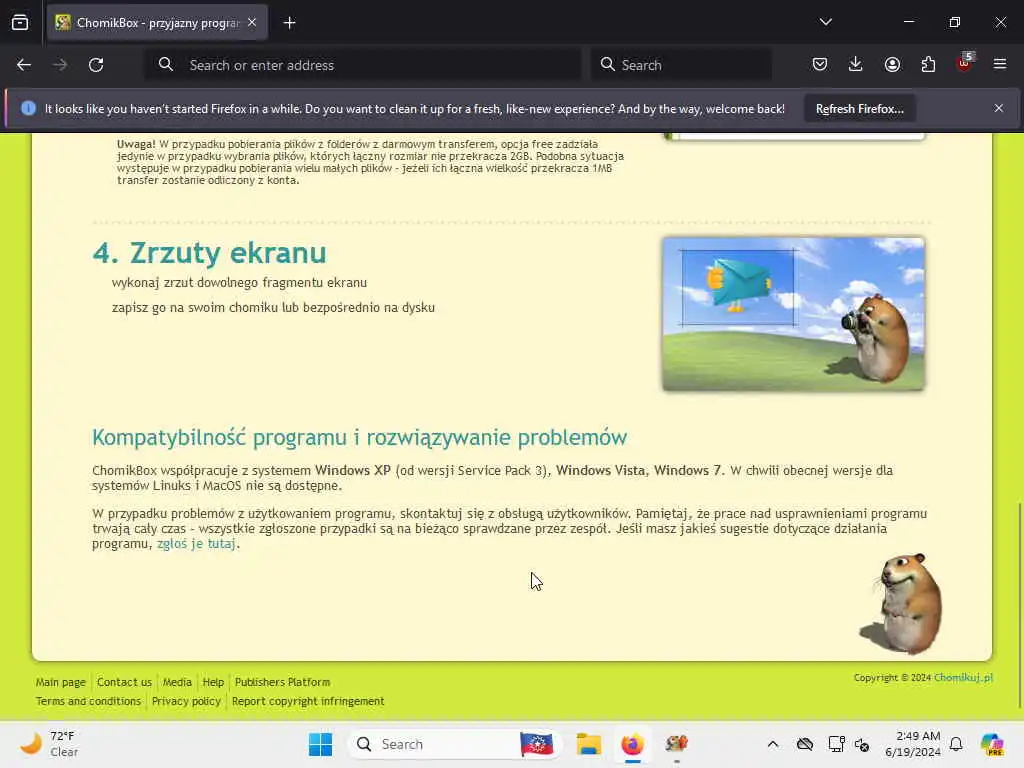Open the list all tabs chevron

[825, 22]
